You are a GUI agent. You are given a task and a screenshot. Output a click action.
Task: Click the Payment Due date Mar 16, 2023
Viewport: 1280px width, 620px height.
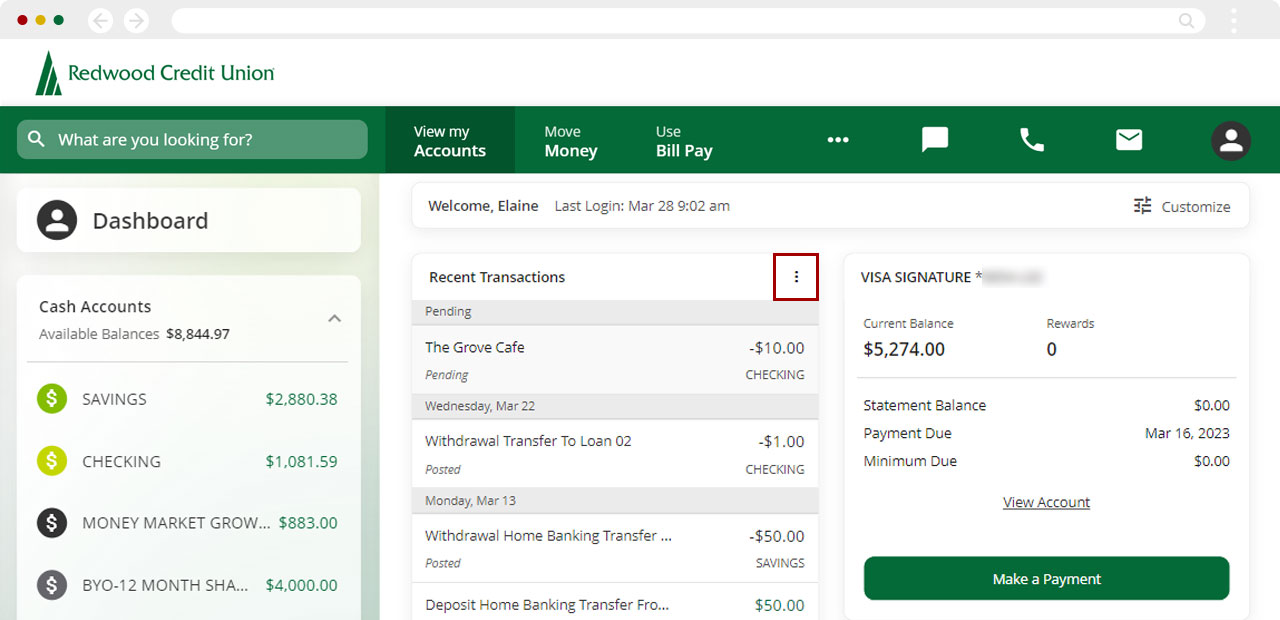1187,433
